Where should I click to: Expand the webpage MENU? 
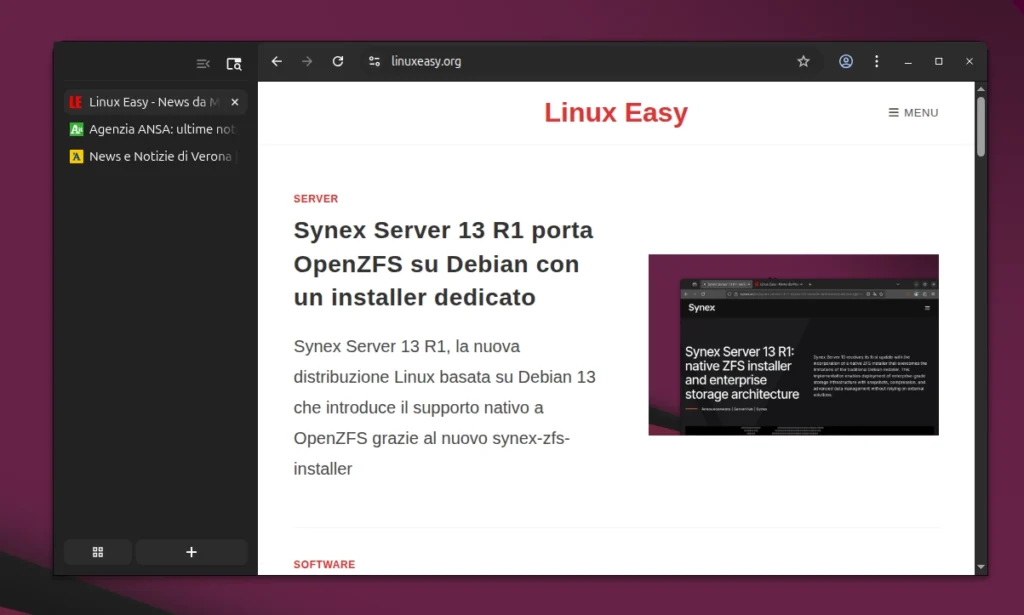(911, 112)
